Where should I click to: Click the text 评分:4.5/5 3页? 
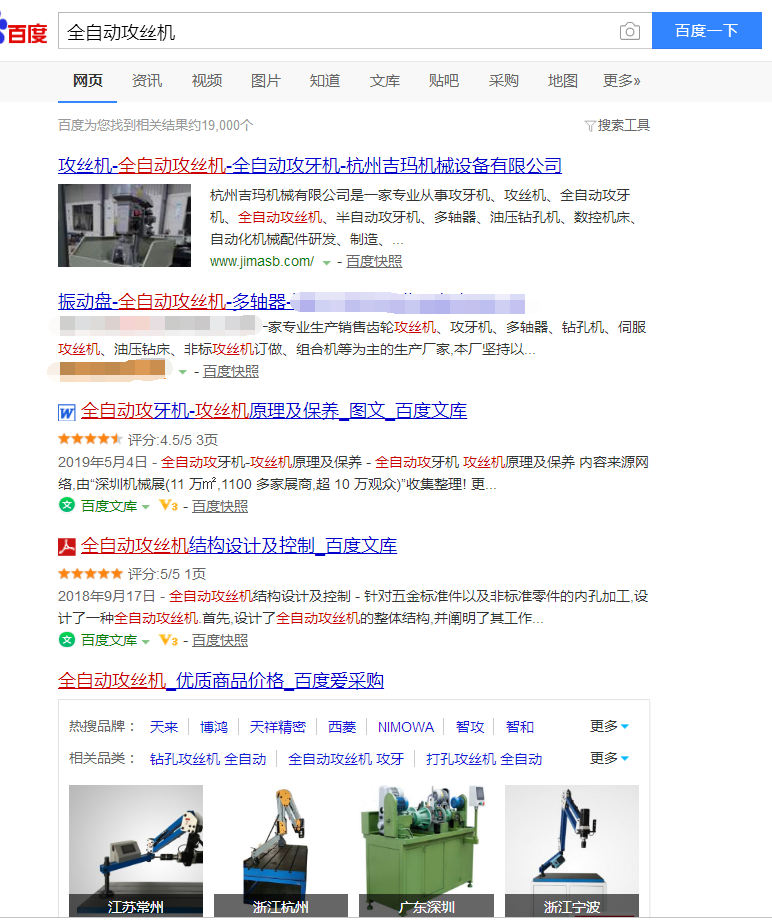pyautogui.click(x=173, y=440)
